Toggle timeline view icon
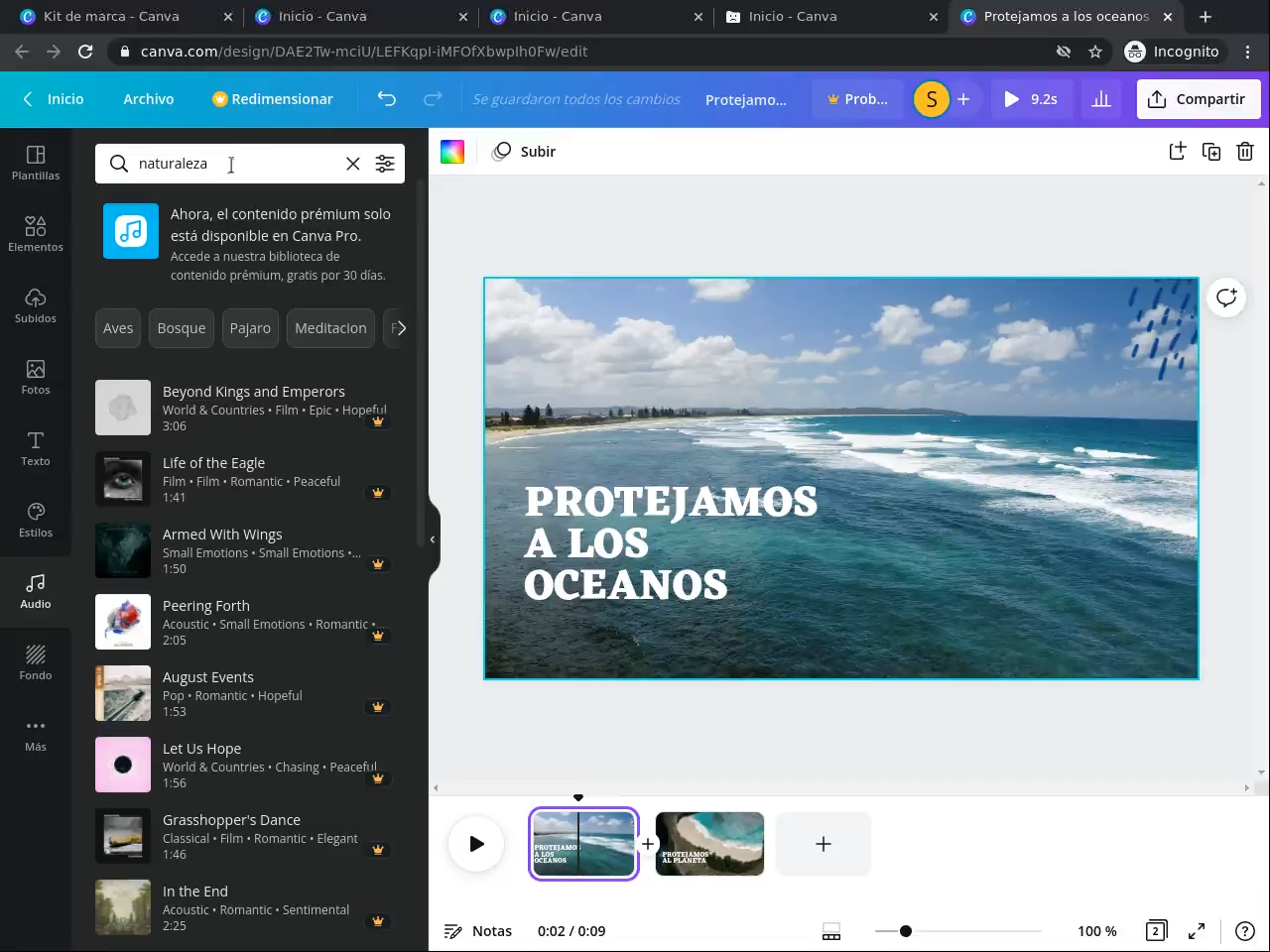 tap(831, 931)
